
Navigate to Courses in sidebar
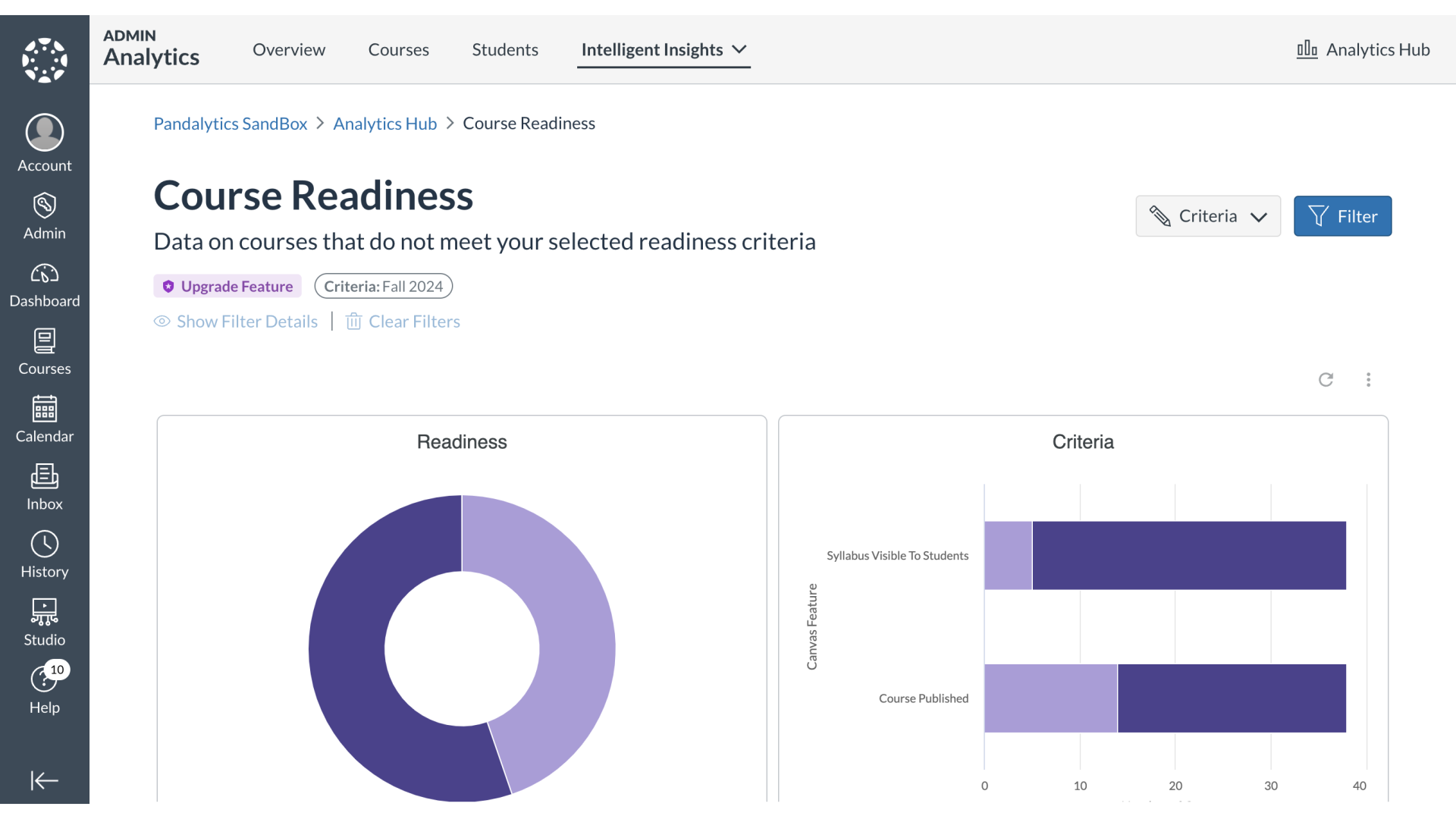[45, 351]
